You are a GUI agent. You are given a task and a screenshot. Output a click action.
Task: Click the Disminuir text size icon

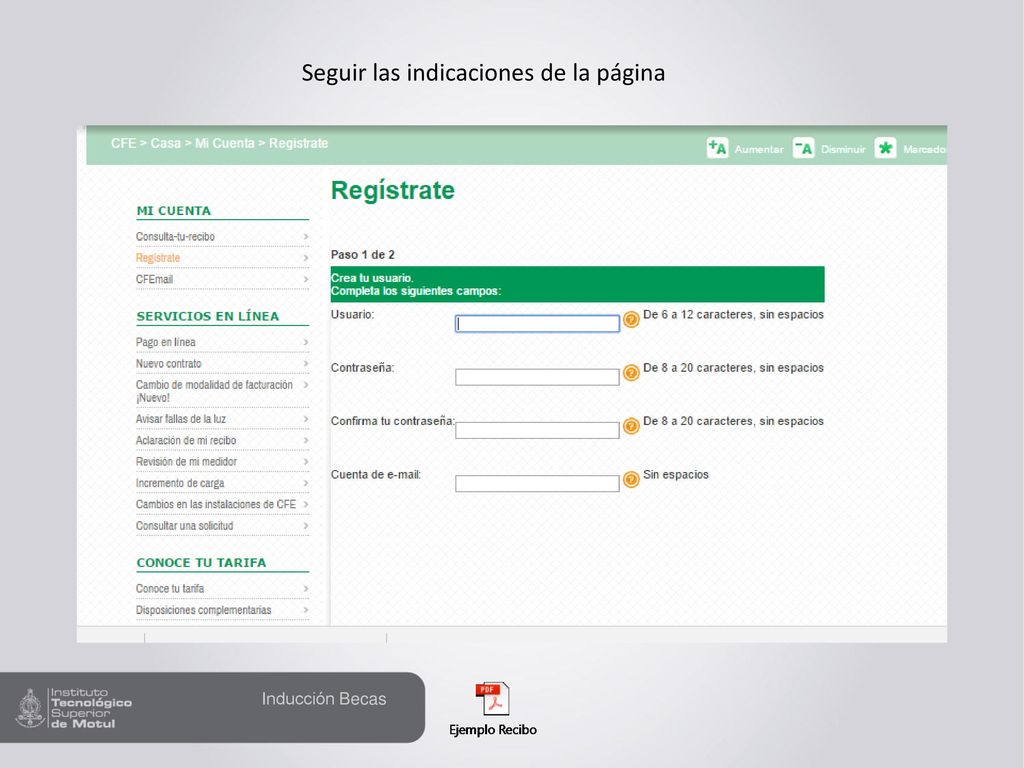coord(803,148)
